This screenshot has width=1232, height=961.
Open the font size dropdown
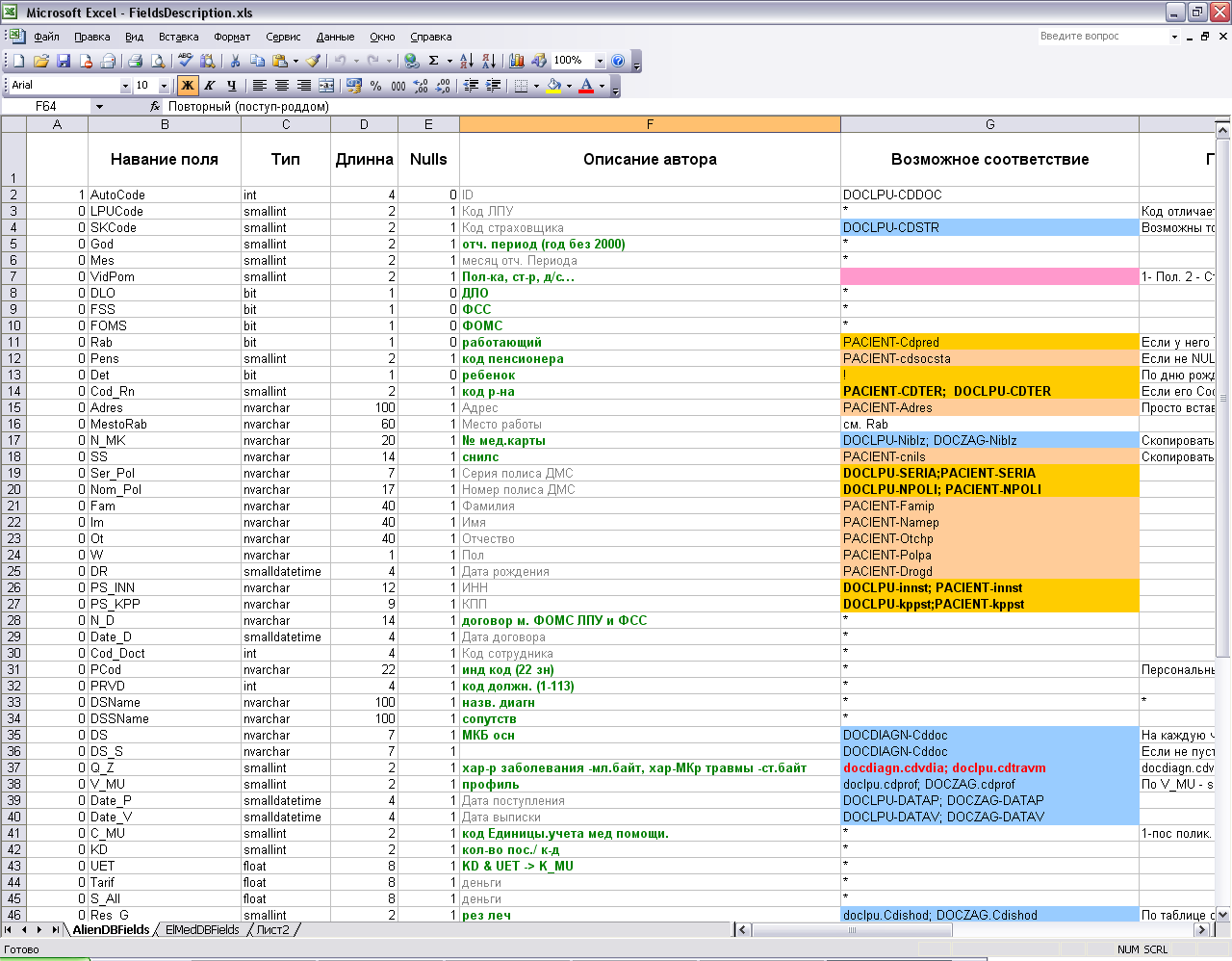pyautogui.click(x=164, y=86)
